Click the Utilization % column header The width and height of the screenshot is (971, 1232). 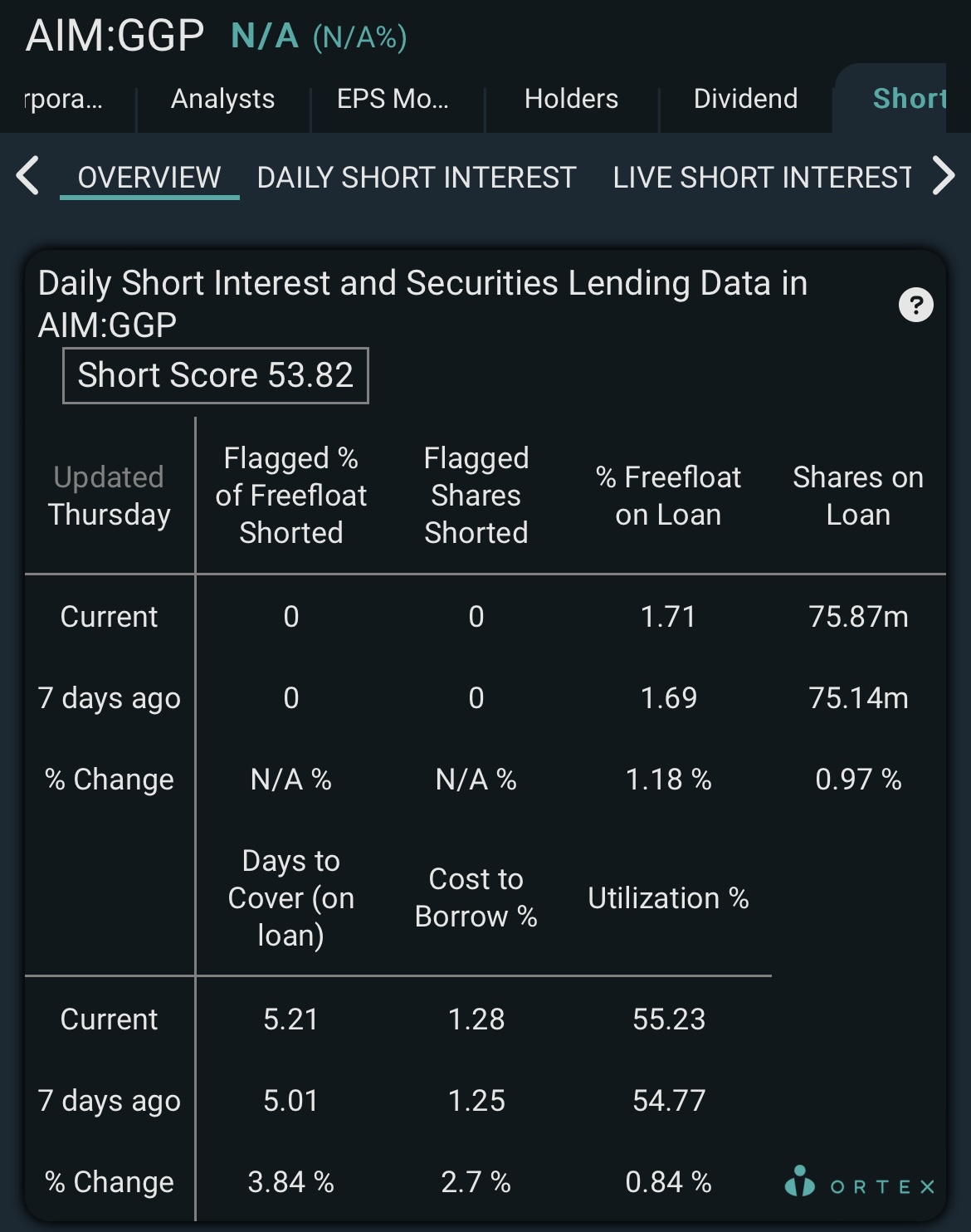coord(668,898)
